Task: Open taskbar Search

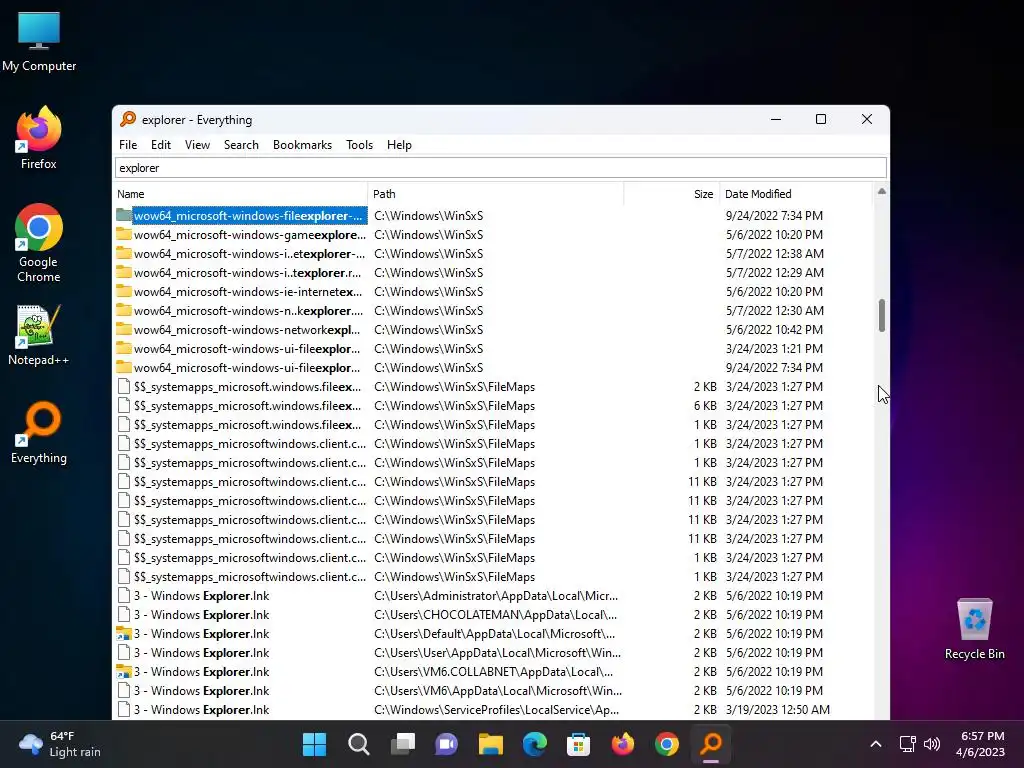Action: point(359,744)
